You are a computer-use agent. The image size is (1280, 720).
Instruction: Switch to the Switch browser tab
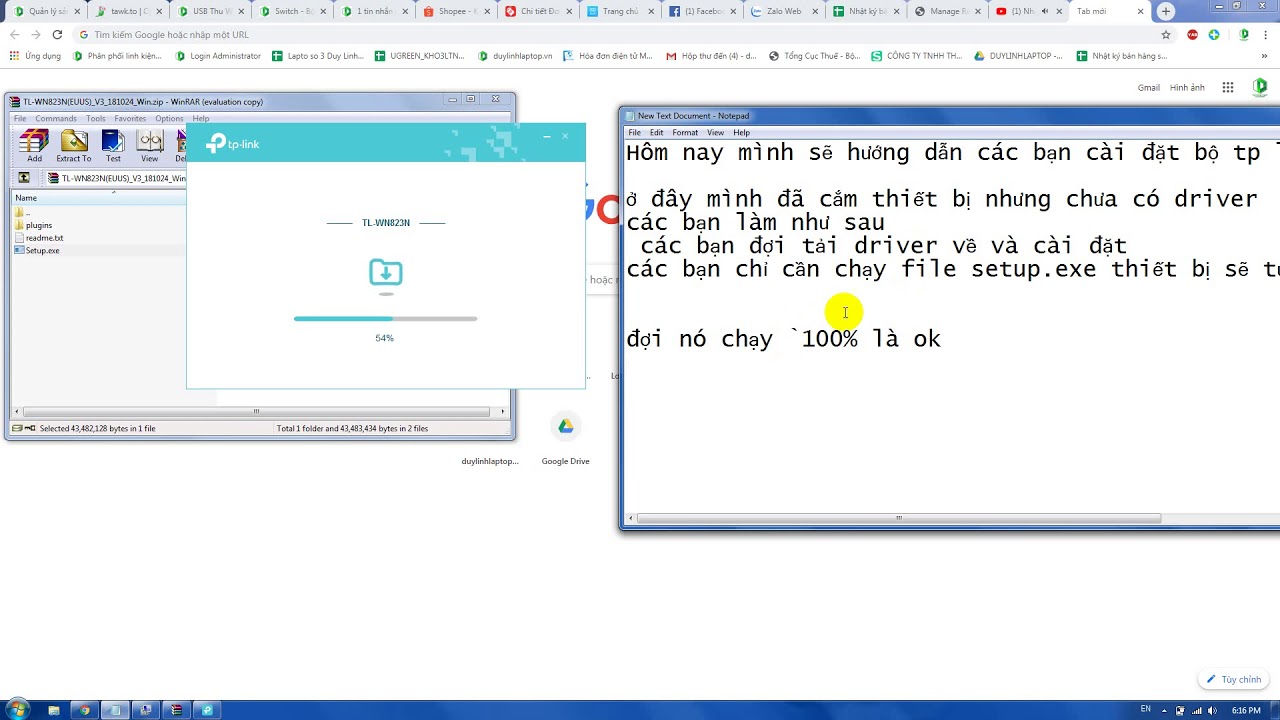(x=292, y=11)
